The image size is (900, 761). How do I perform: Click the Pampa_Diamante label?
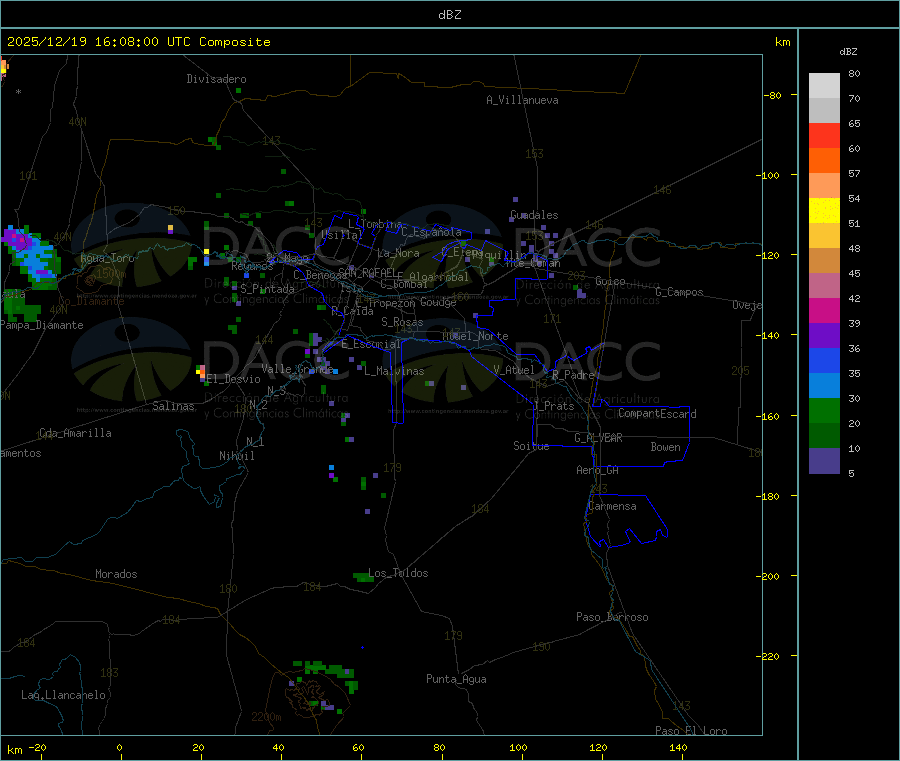42,325
